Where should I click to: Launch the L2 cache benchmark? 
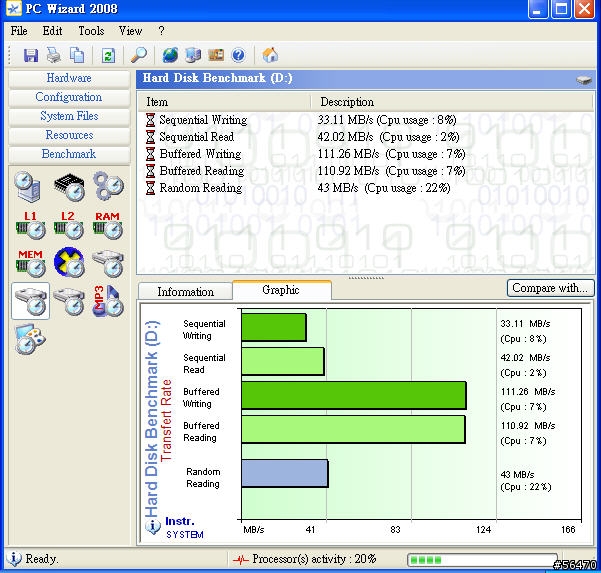click(69, 225)
